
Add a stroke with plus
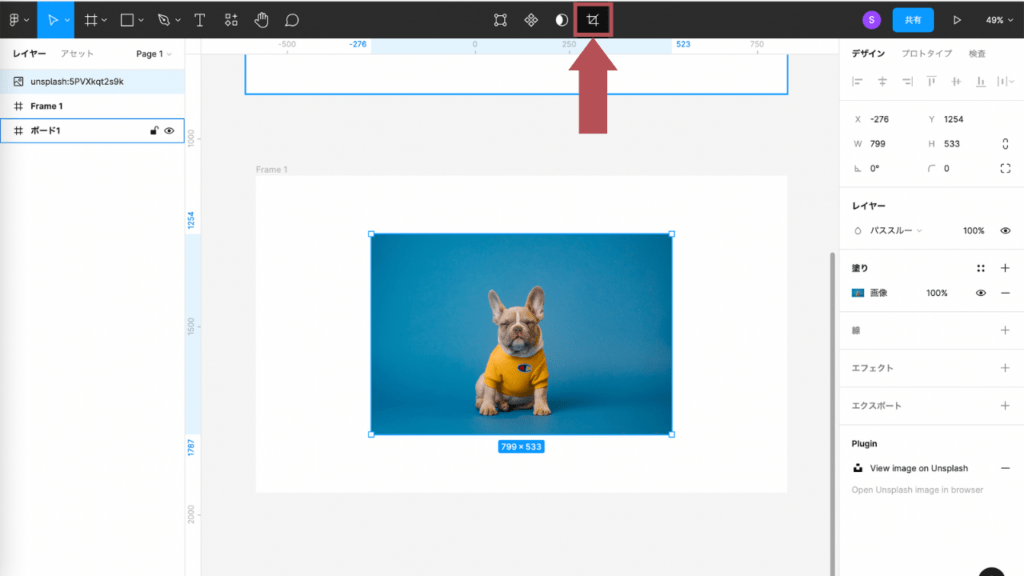1005,330
